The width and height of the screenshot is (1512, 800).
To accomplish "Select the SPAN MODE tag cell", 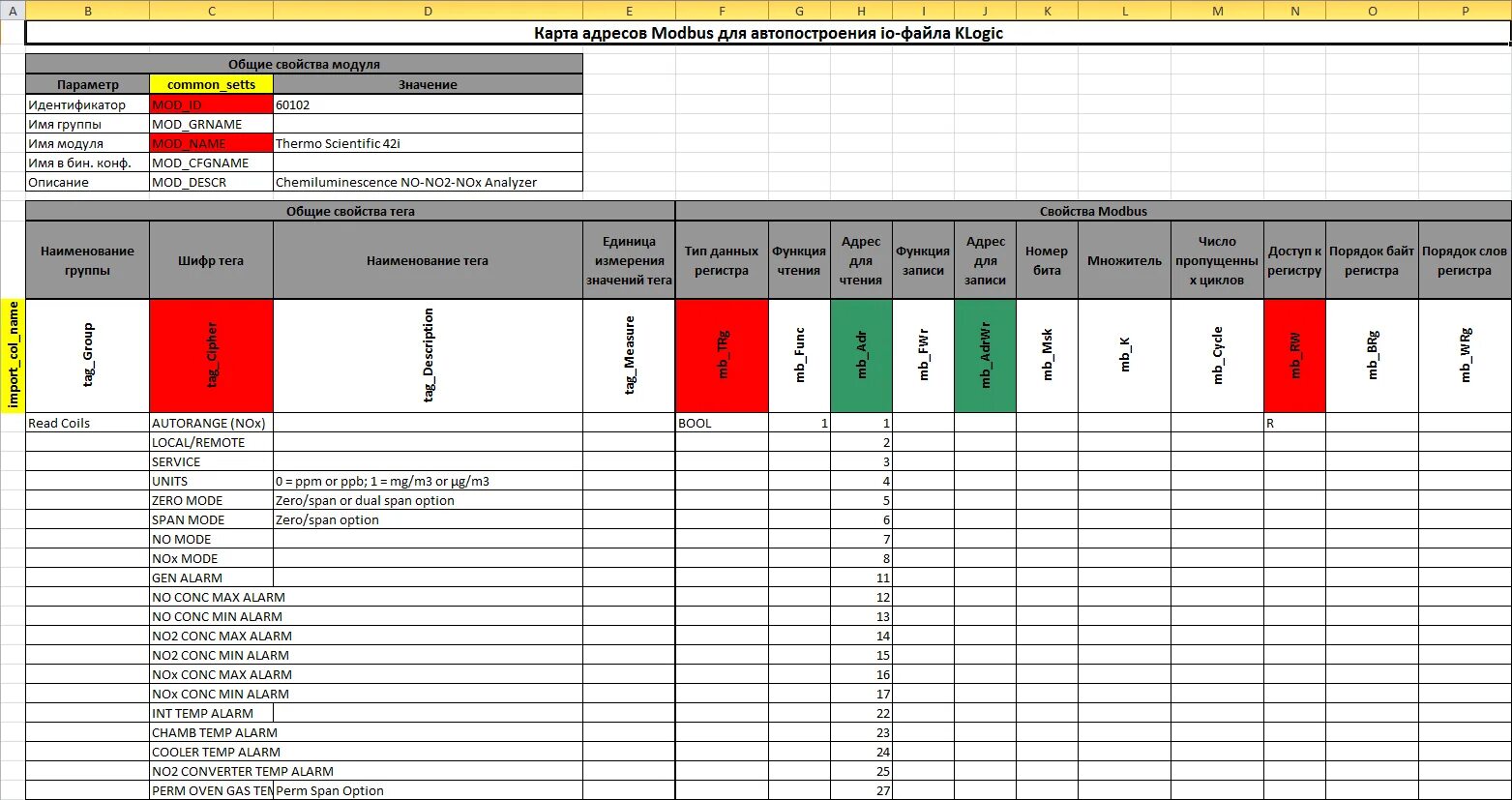I will [212, 520].
